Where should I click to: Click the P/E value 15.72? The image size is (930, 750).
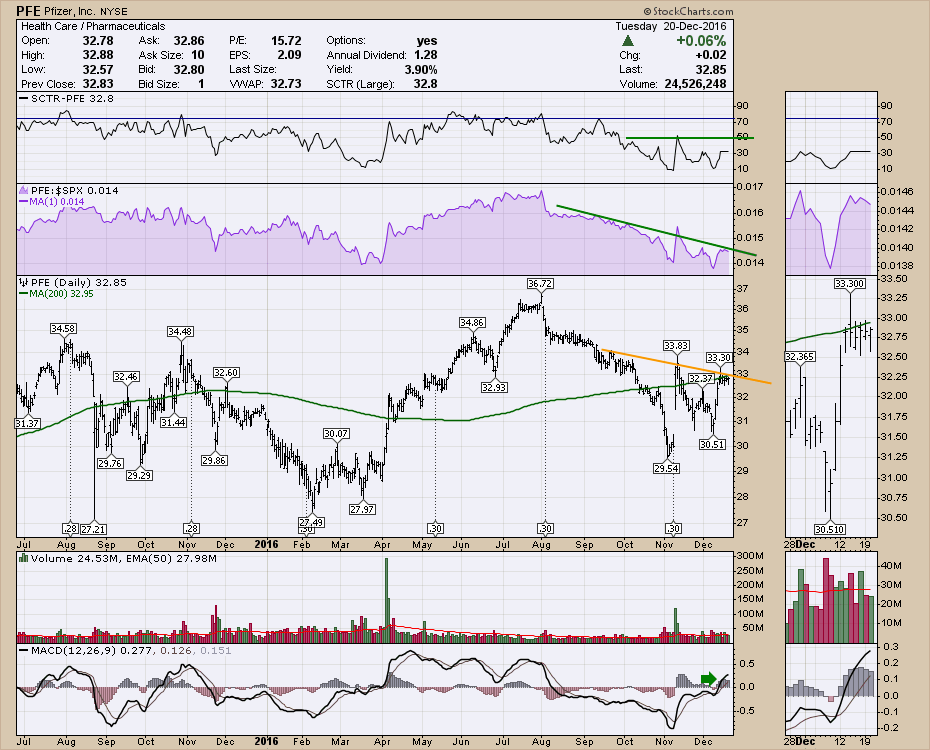pyautogui.click(x=286, y=40)
